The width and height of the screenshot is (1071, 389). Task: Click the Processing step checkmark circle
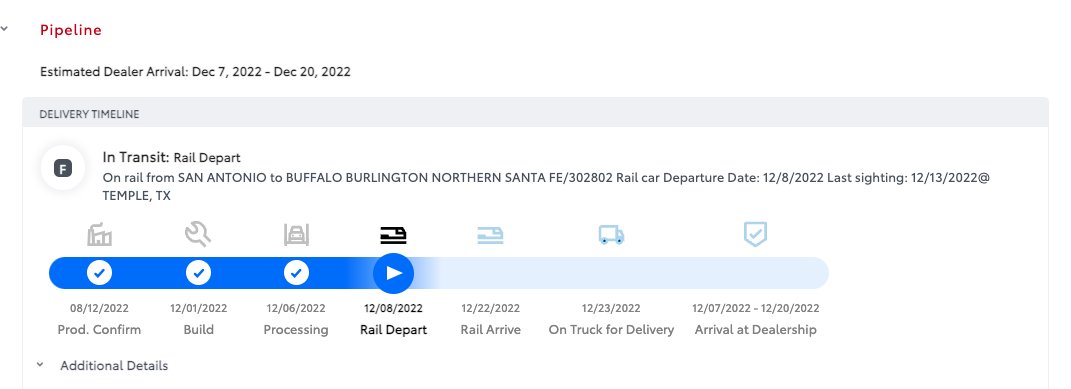point(296,274)
